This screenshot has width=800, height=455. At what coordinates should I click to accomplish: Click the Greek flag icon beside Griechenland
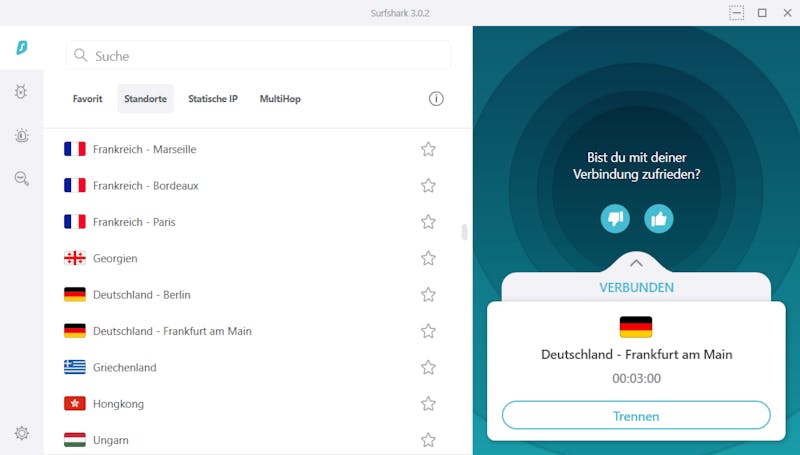75,367
